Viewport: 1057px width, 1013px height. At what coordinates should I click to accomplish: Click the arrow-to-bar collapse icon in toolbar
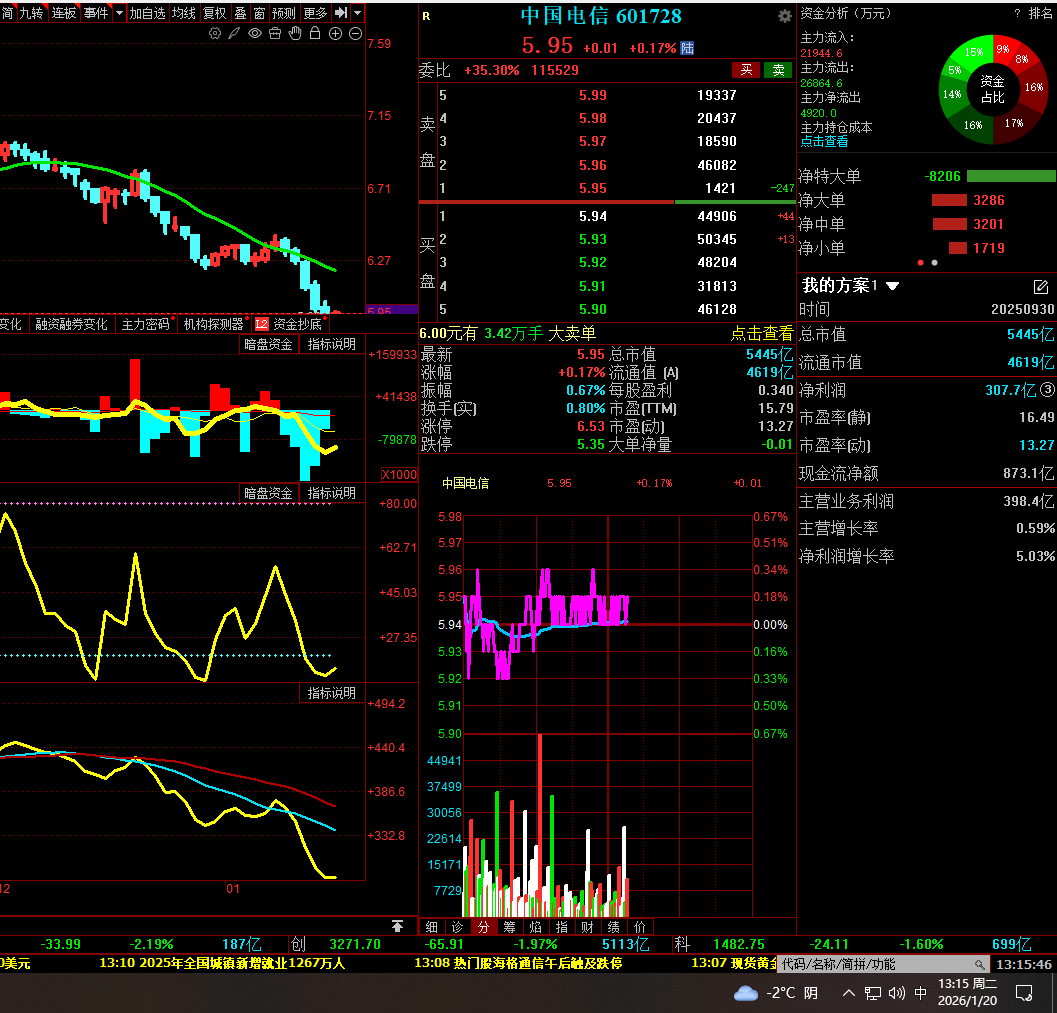(x=341, y=13)
